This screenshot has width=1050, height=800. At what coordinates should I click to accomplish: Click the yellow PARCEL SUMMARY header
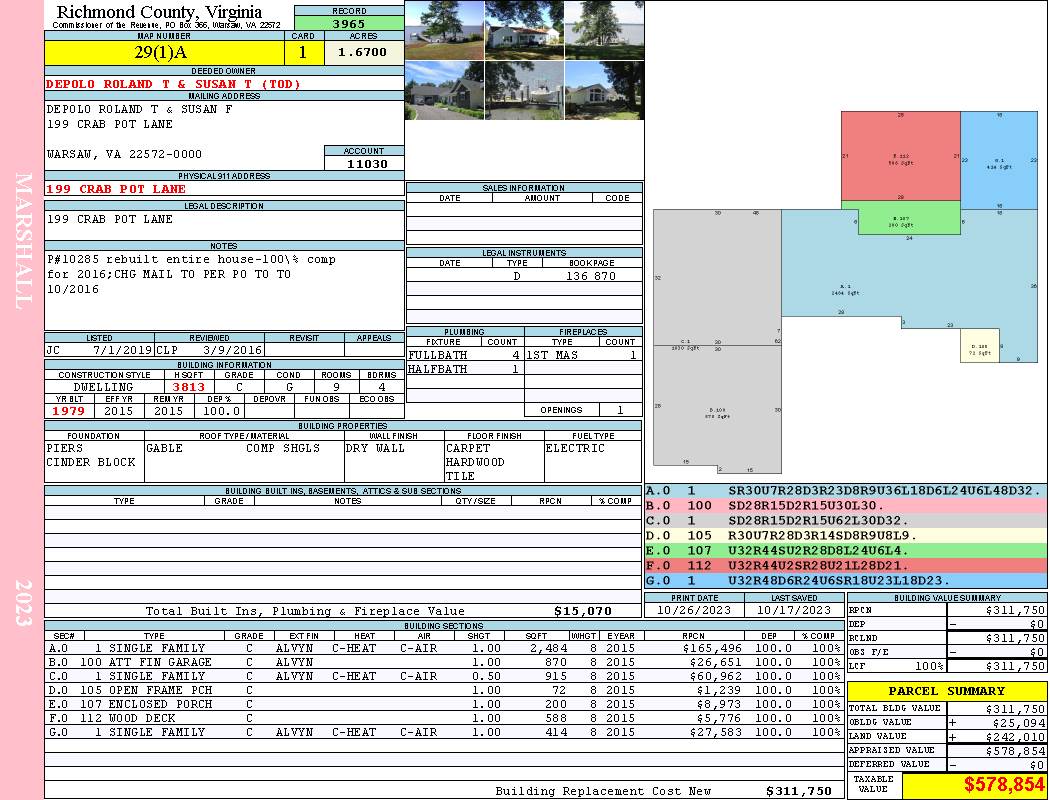coord(946,691)
